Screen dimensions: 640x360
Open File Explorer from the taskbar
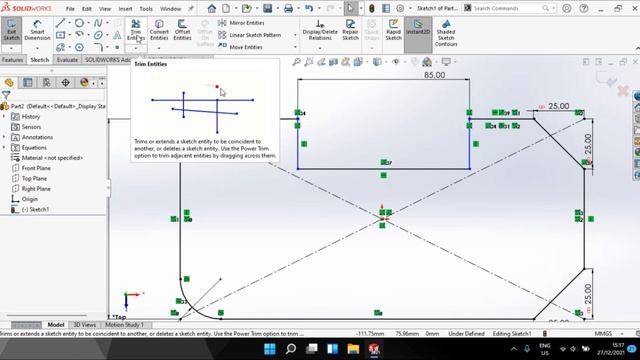(353, 349)
